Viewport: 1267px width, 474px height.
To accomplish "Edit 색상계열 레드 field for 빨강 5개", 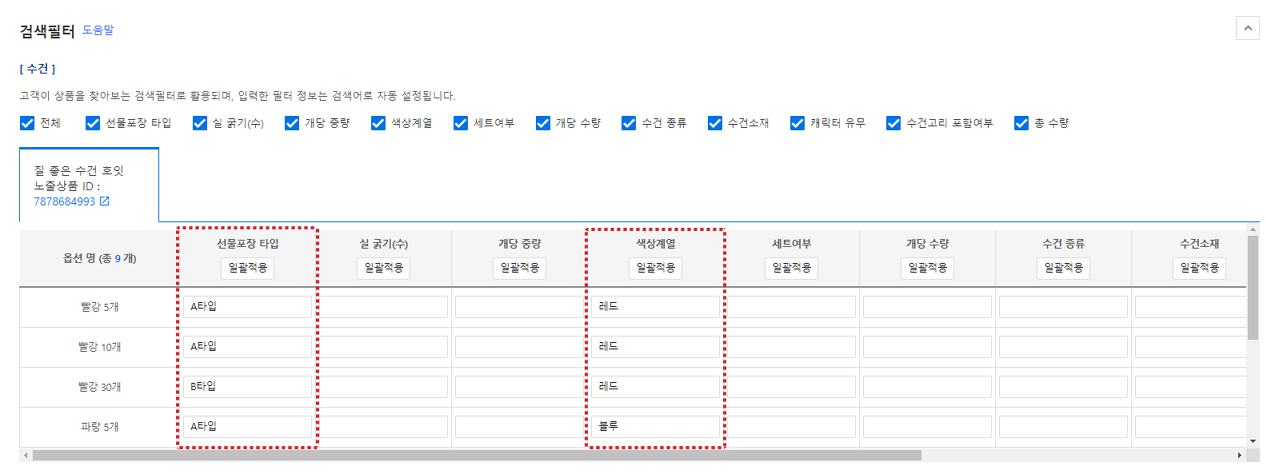I will (655, 307).
